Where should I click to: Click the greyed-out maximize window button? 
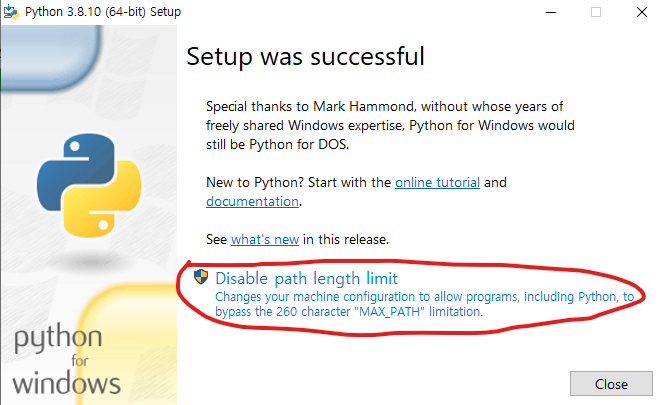pos(596,12)
